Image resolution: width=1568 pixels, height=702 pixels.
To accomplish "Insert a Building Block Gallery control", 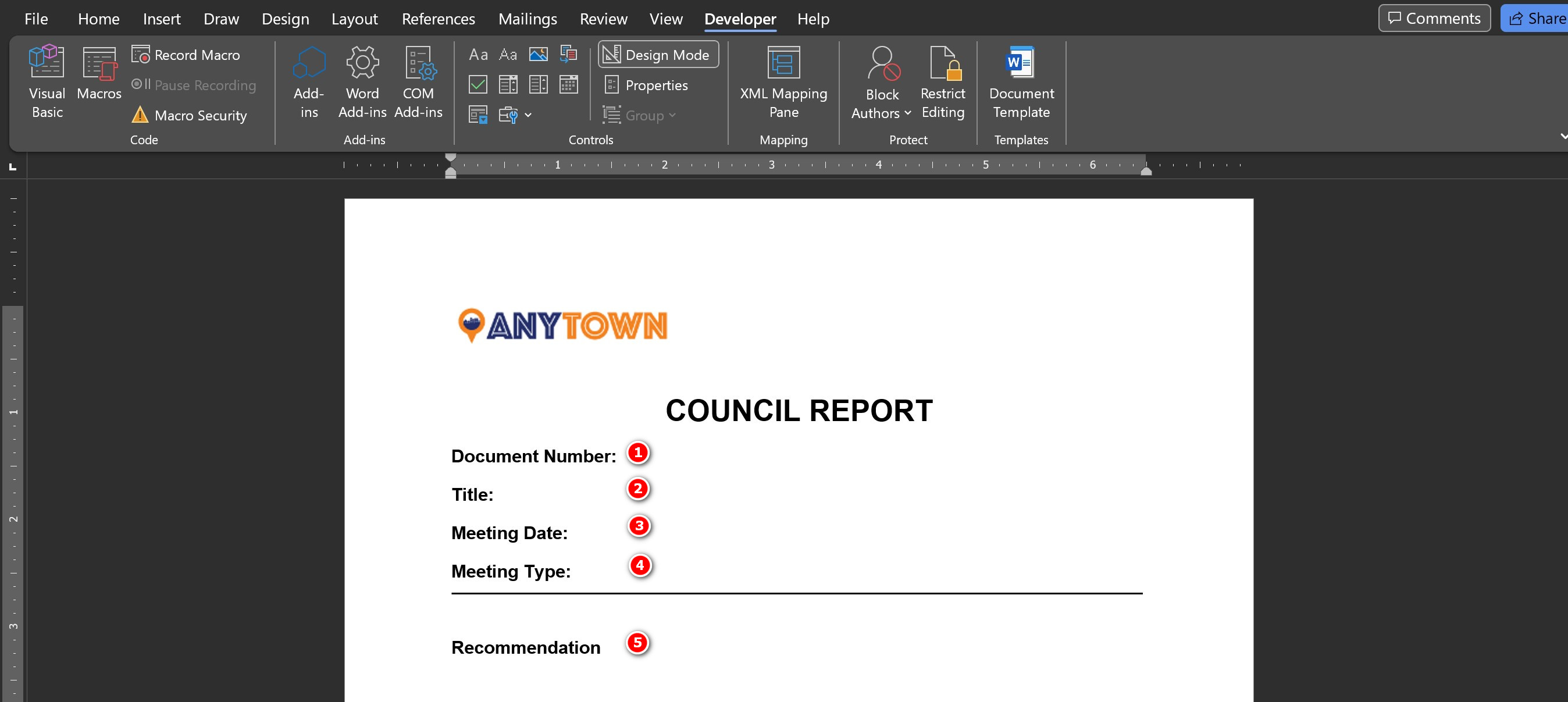I will [x=569, y=55].
